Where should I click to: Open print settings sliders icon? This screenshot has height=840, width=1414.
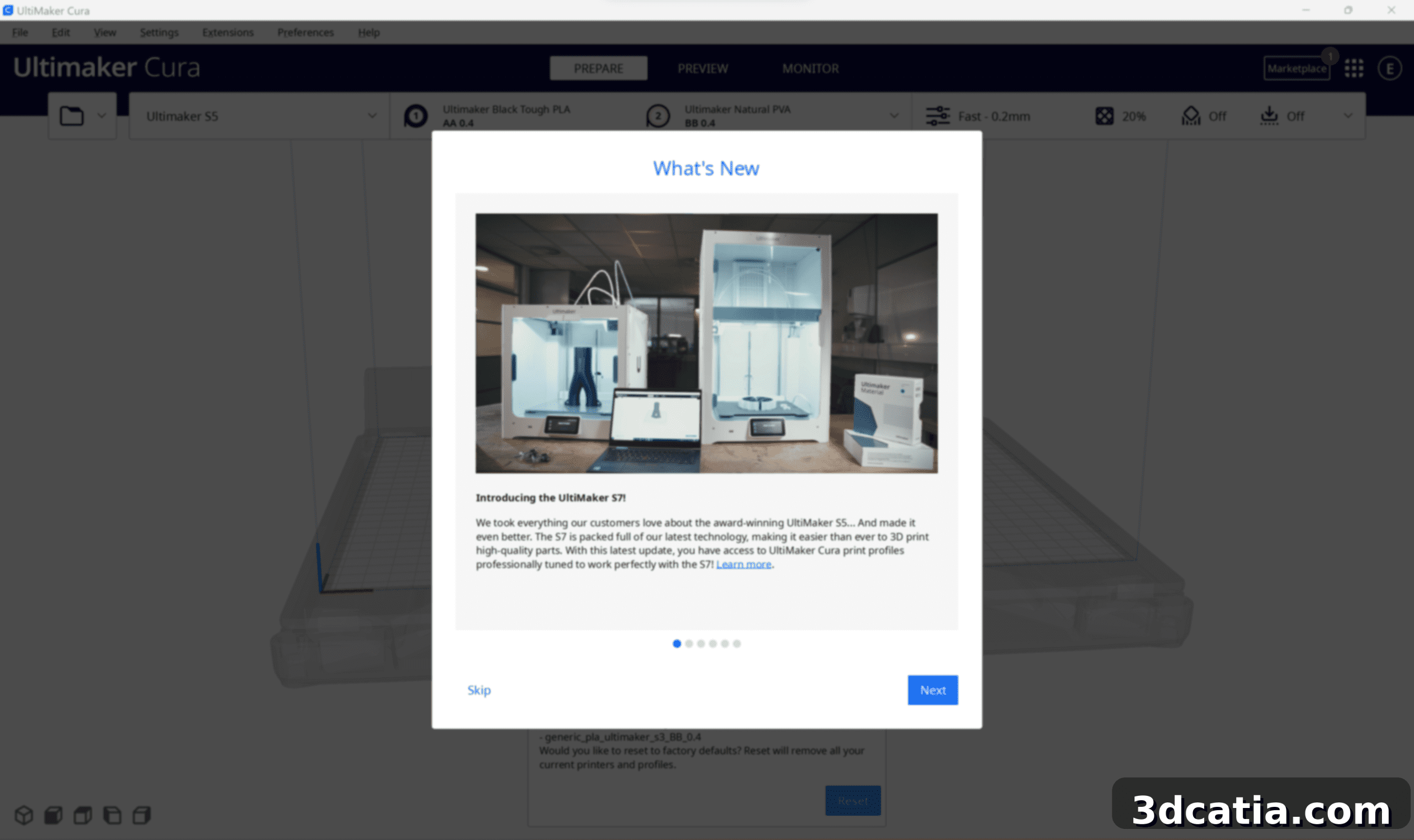click(937, 116)
